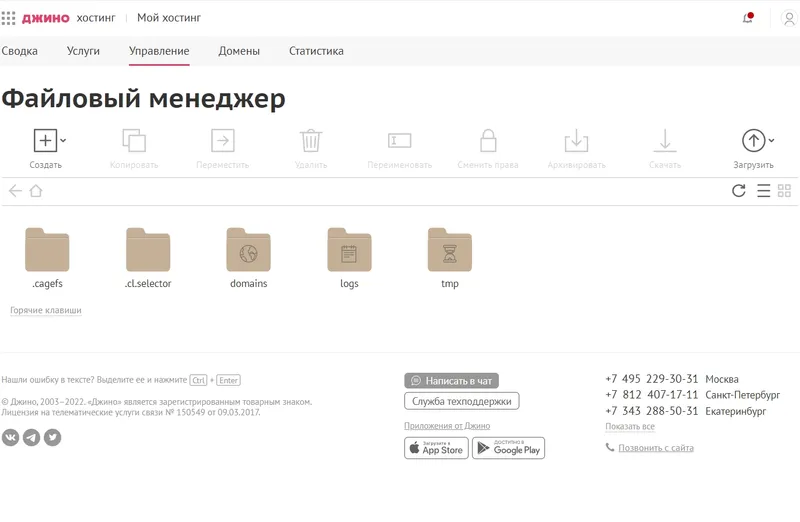Click the Создать plus icon

(x=45, y=140)
